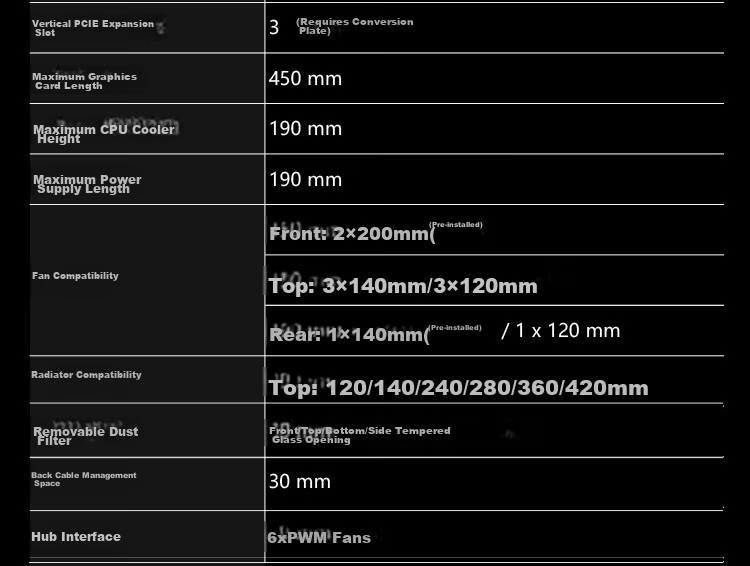Screen dimensions: 750x566
Task: Click the '(Pre-installed)' note beside Front fans
Action: pos(456,224)
